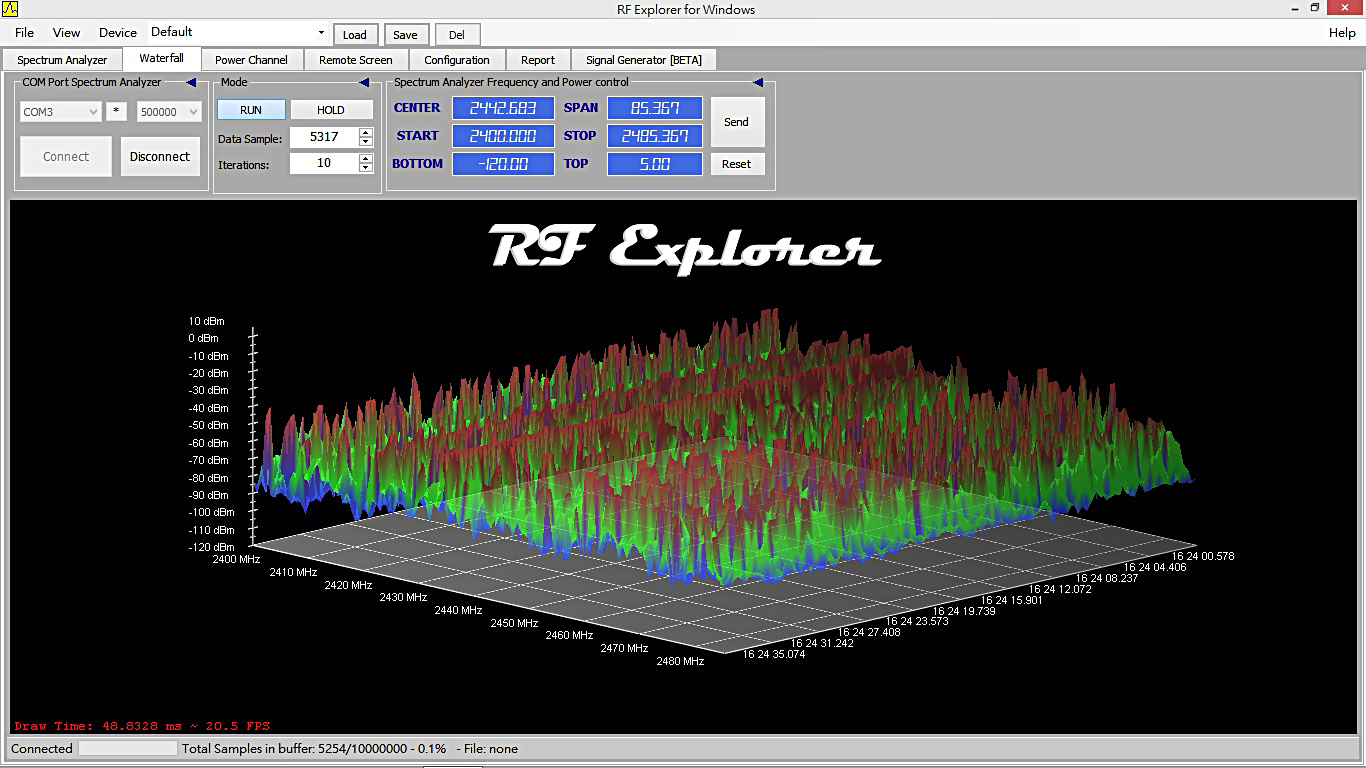The height and width of the screenshot is (768, 1366).
Task: Click the Load button
Action: (x=355, y=34)
